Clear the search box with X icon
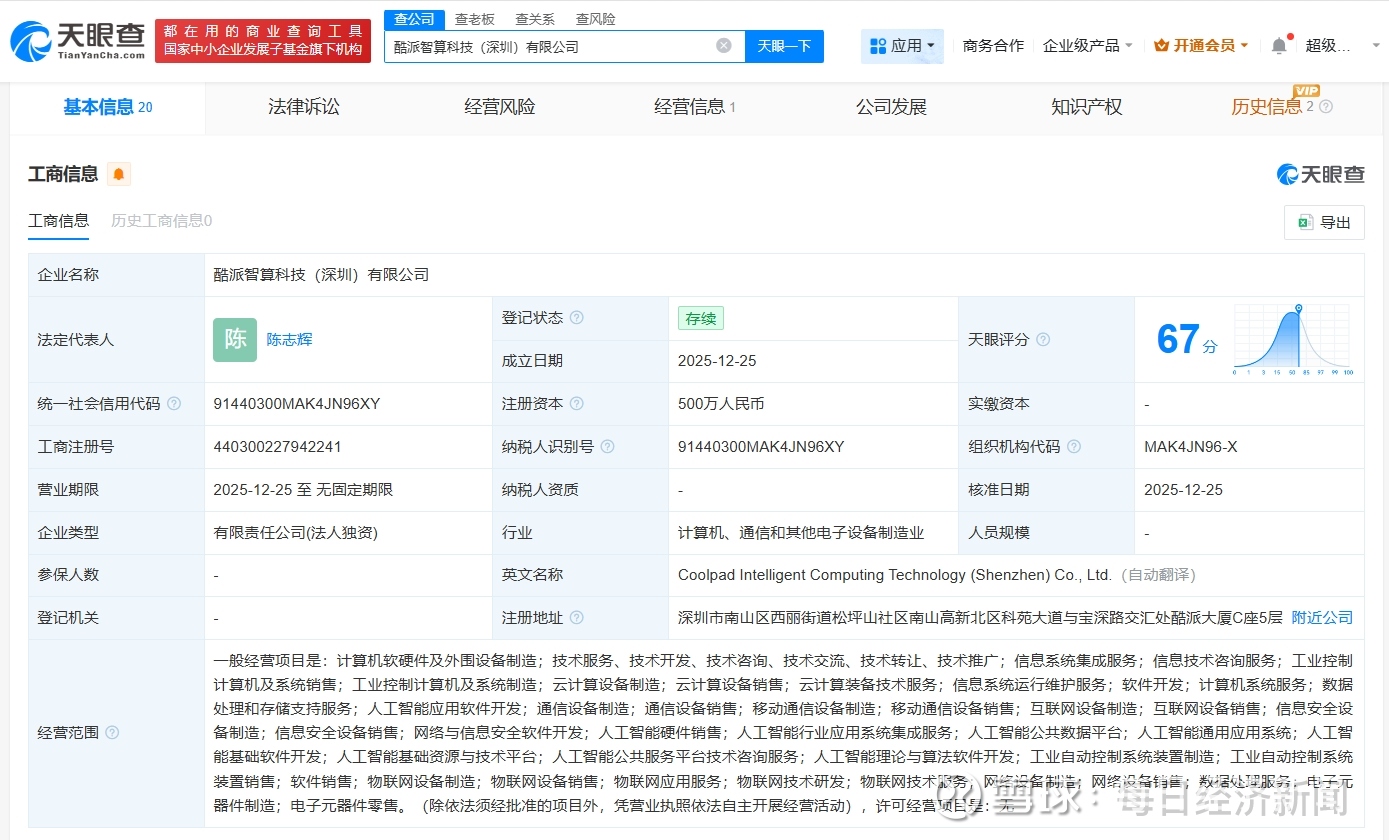Viewport: 1389px width, 840px height. click(724, 46)
